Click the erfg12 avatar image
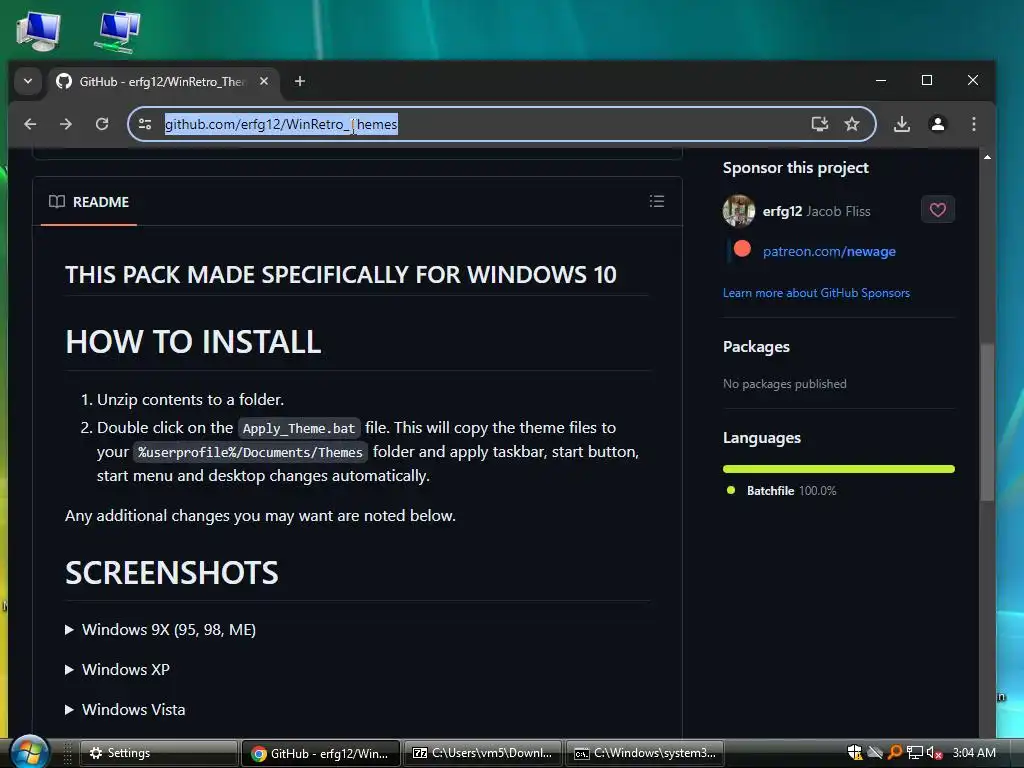The width and height of the screenshot is (1024, 768). click(739, 211)
